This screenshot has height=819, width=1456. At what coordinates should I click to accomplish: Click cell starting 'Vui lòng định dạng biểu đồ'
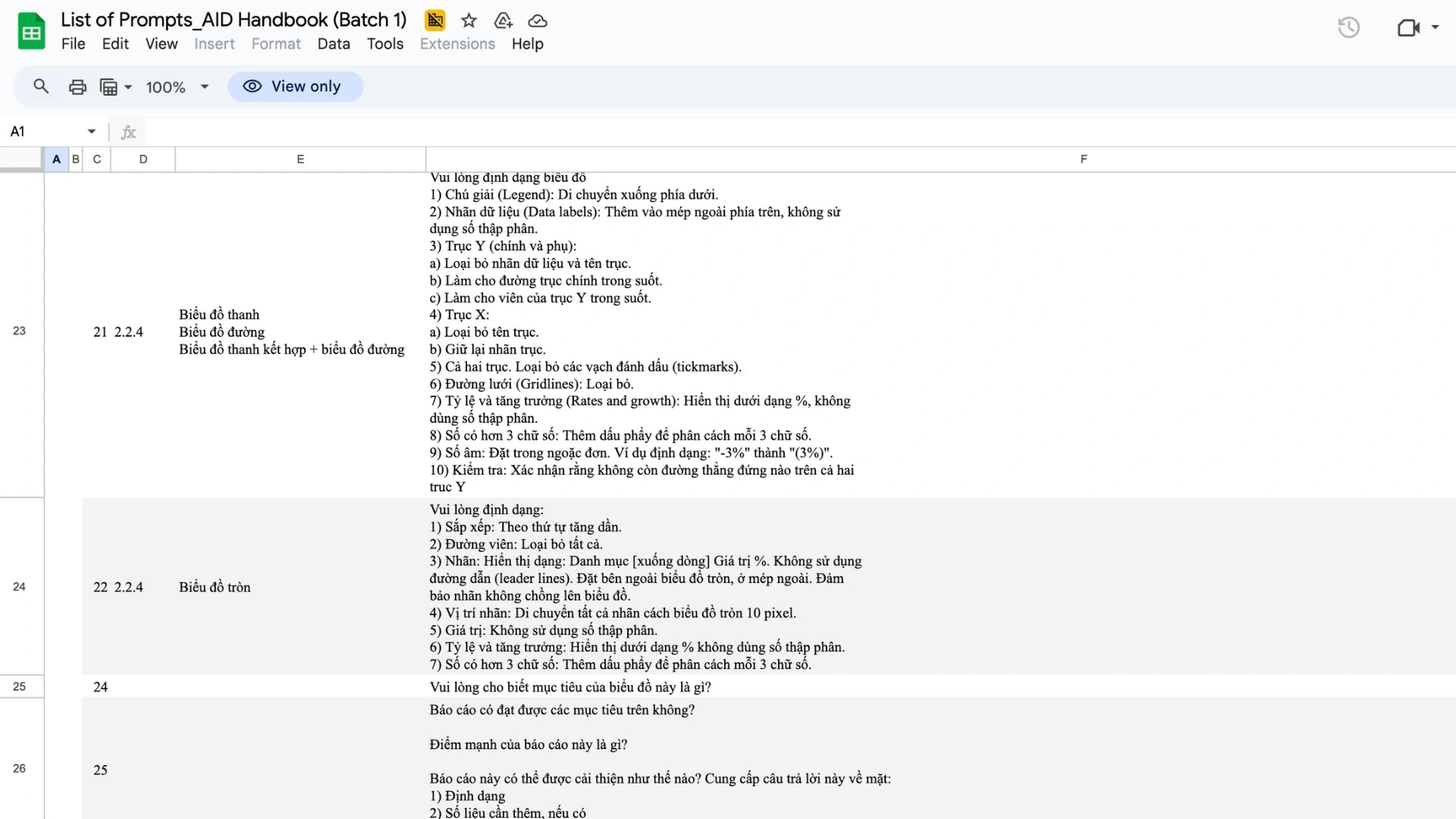tap(940, 335)
